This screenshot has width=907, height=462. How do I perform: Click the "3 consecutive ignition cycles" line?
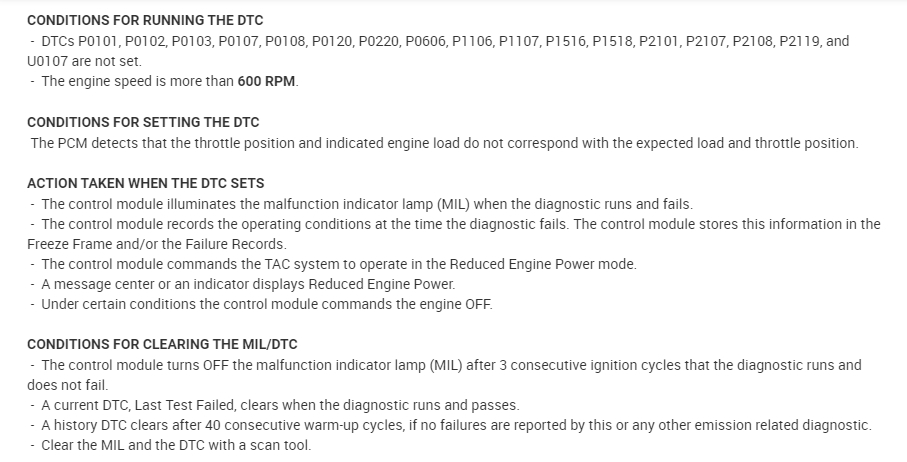pyautogui.click(x=450, y=365)
